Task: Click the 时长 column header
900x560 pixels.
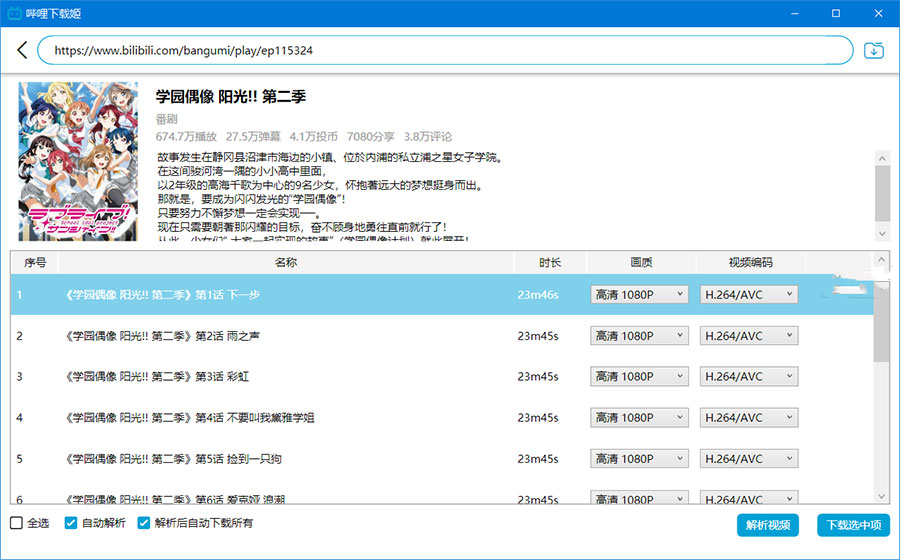Action: [x=550, y=263]
